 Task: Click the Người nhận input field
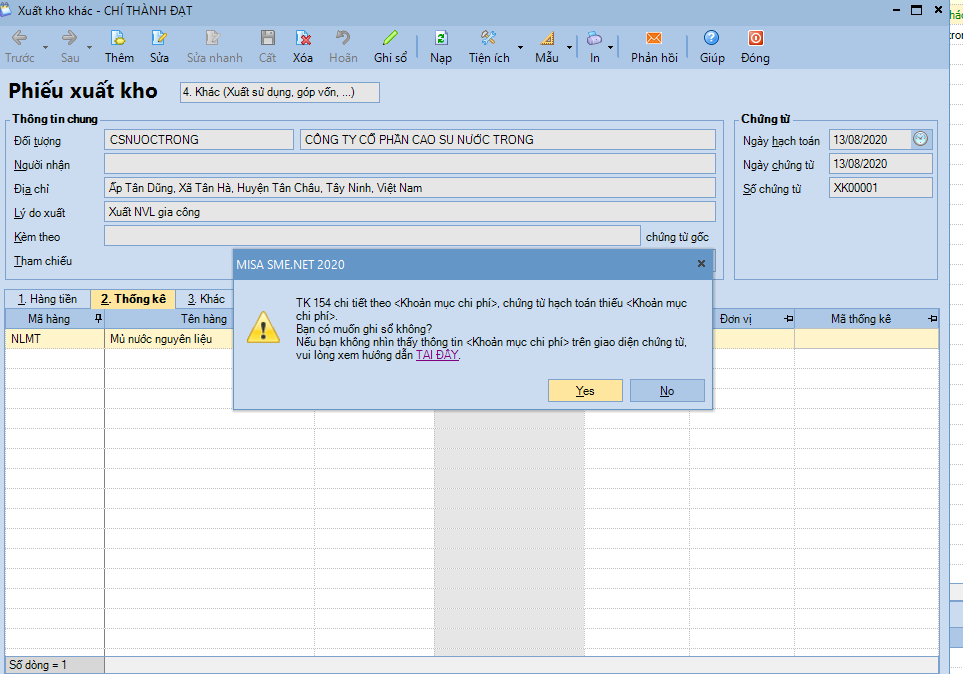click(x=410, y=164)
